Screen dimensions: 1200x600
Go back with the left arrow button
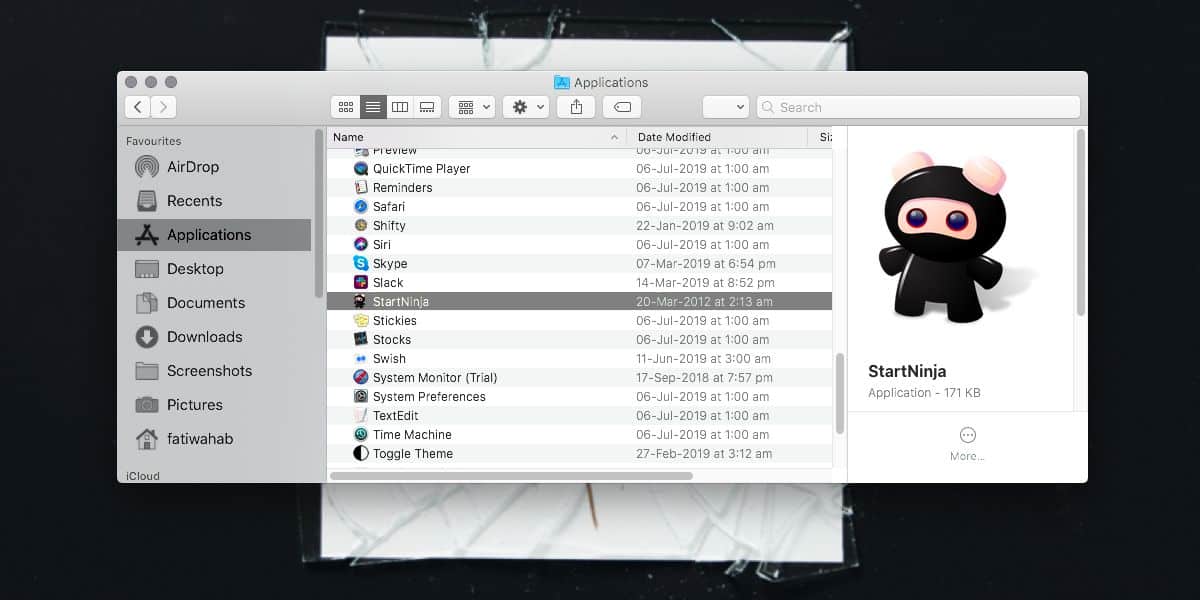tap(138, 107)
